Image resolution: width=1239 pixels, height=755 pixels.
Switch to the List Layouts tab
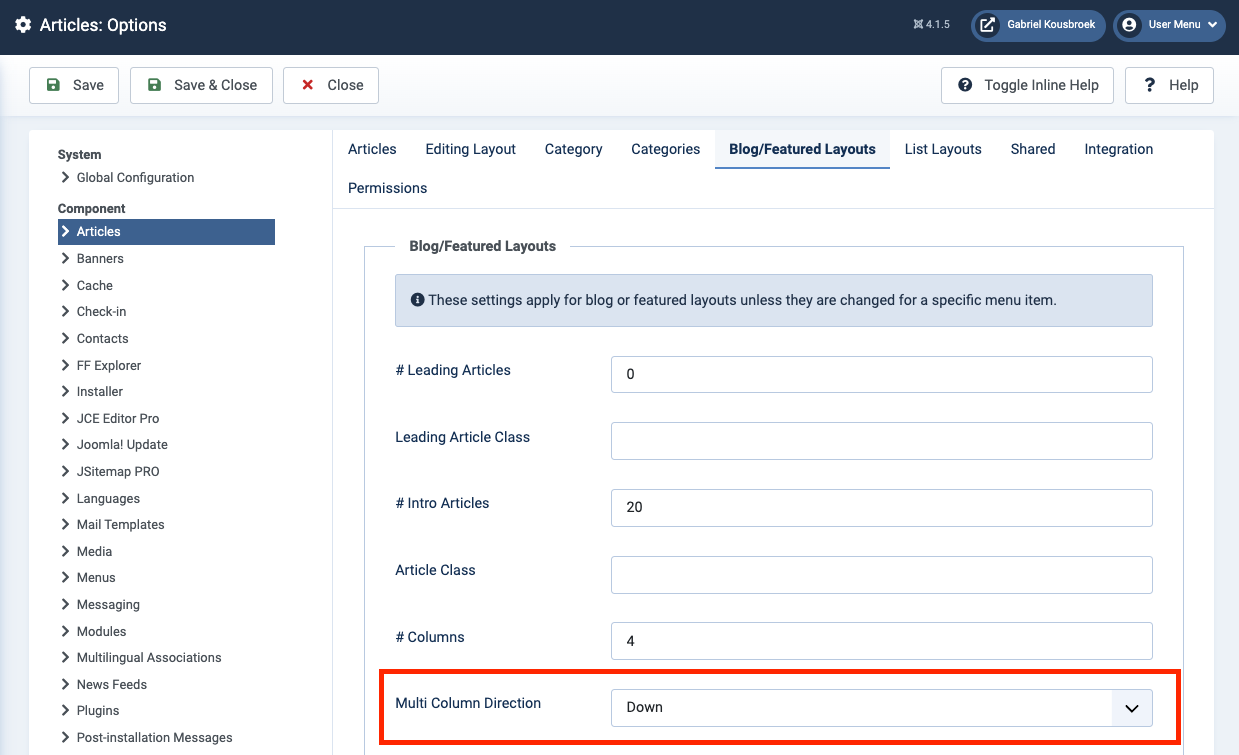point(942,149)
